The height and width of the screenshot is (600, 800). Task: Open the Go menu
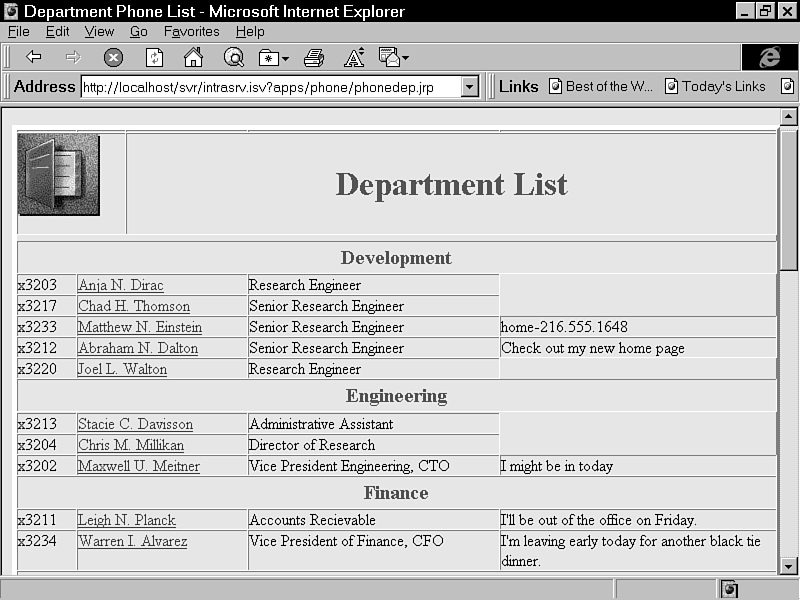tap(138, 32)
